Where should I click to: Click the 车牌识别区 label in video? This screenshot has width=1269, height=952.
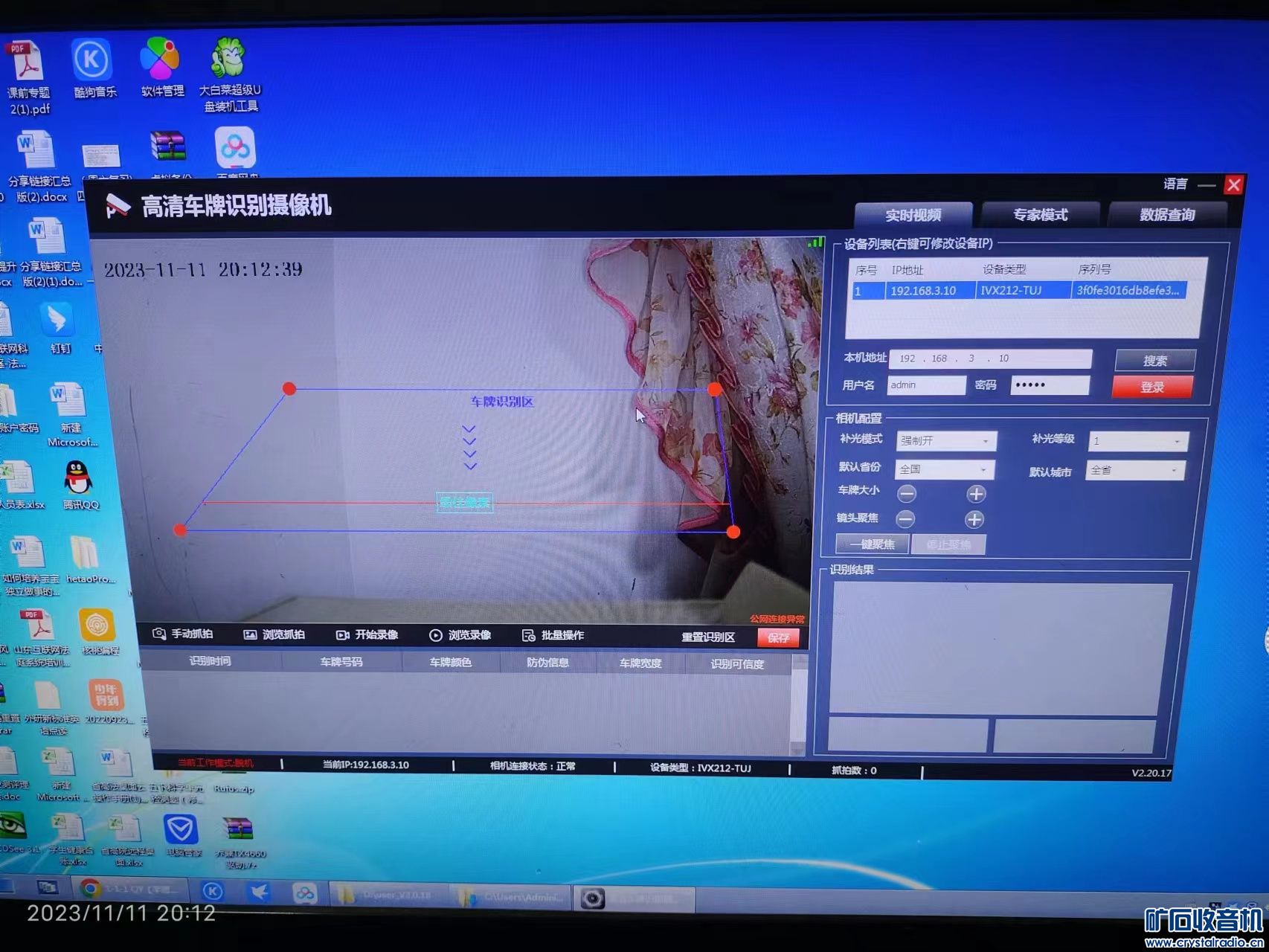pos(502,402)
